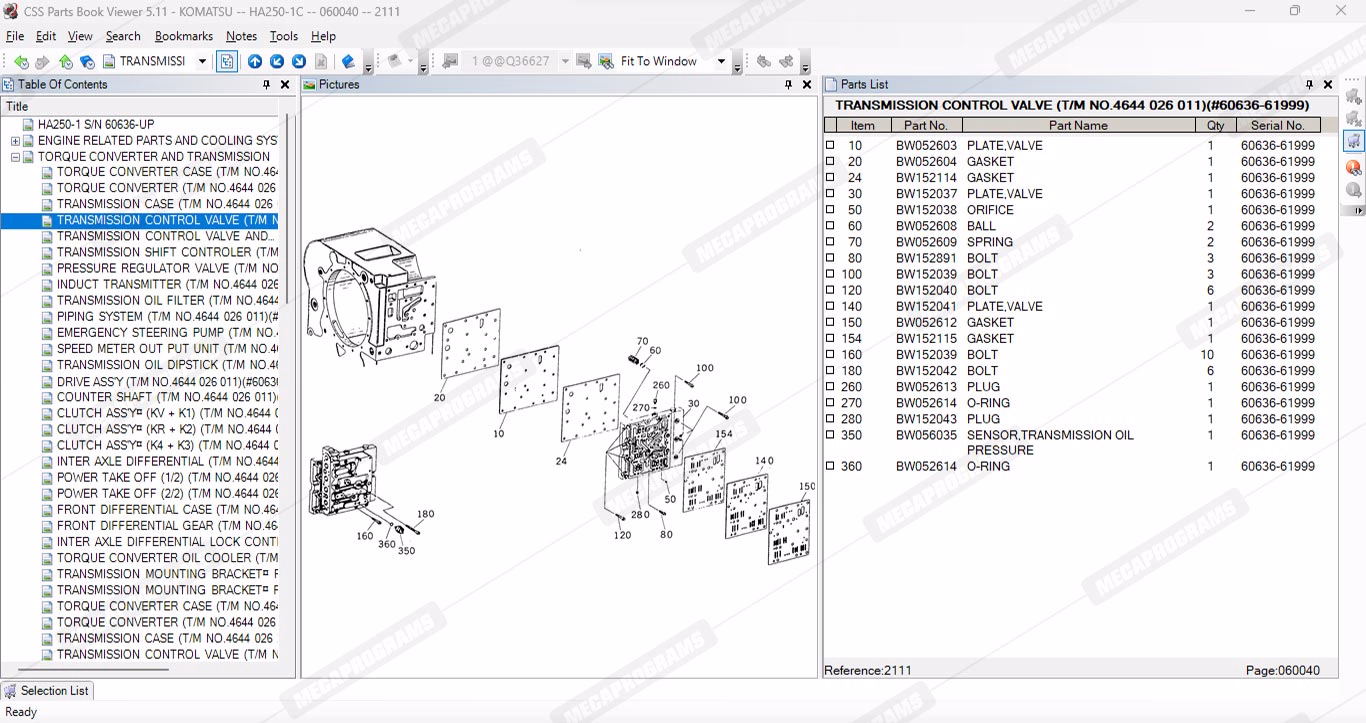Open the Fit To Window zoom dropdown
Image resolution: width=1366 pixels, height=723 pixels.
721,62
